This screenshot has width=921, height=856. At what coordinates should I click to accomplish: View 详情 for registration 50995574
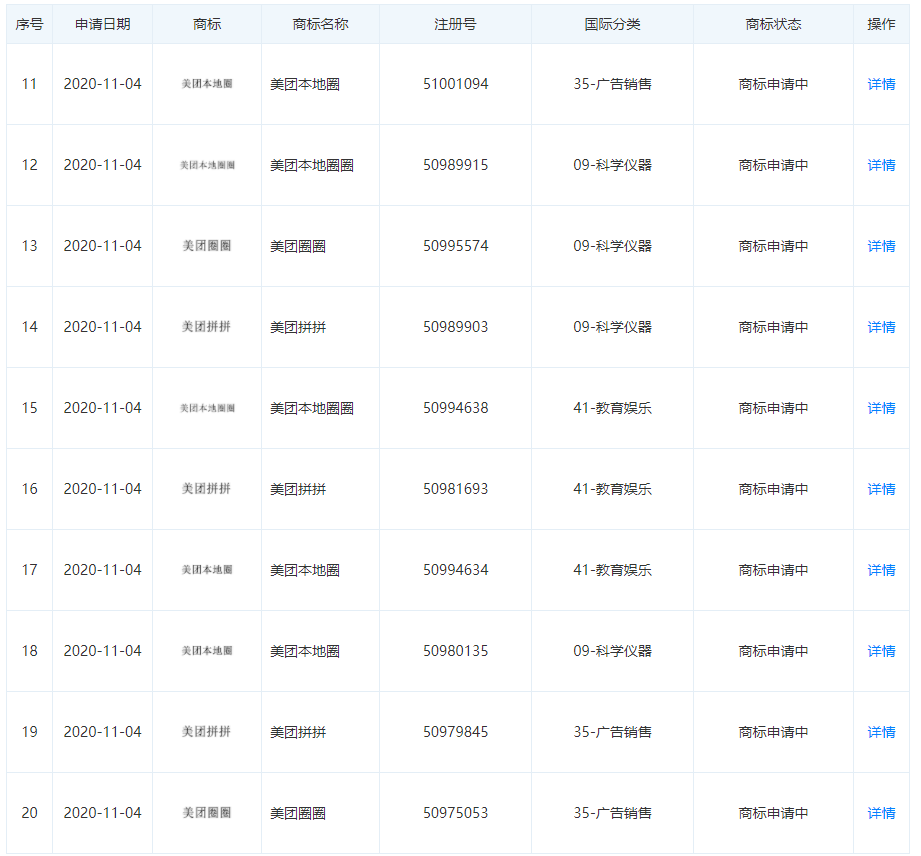(x=881, y=246)
